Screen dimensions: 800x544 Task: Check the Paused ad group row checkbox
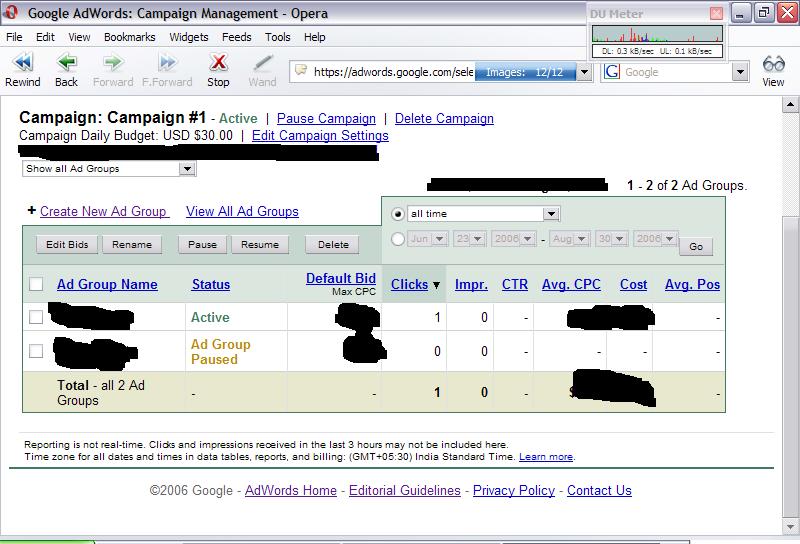tap(36, 351)
